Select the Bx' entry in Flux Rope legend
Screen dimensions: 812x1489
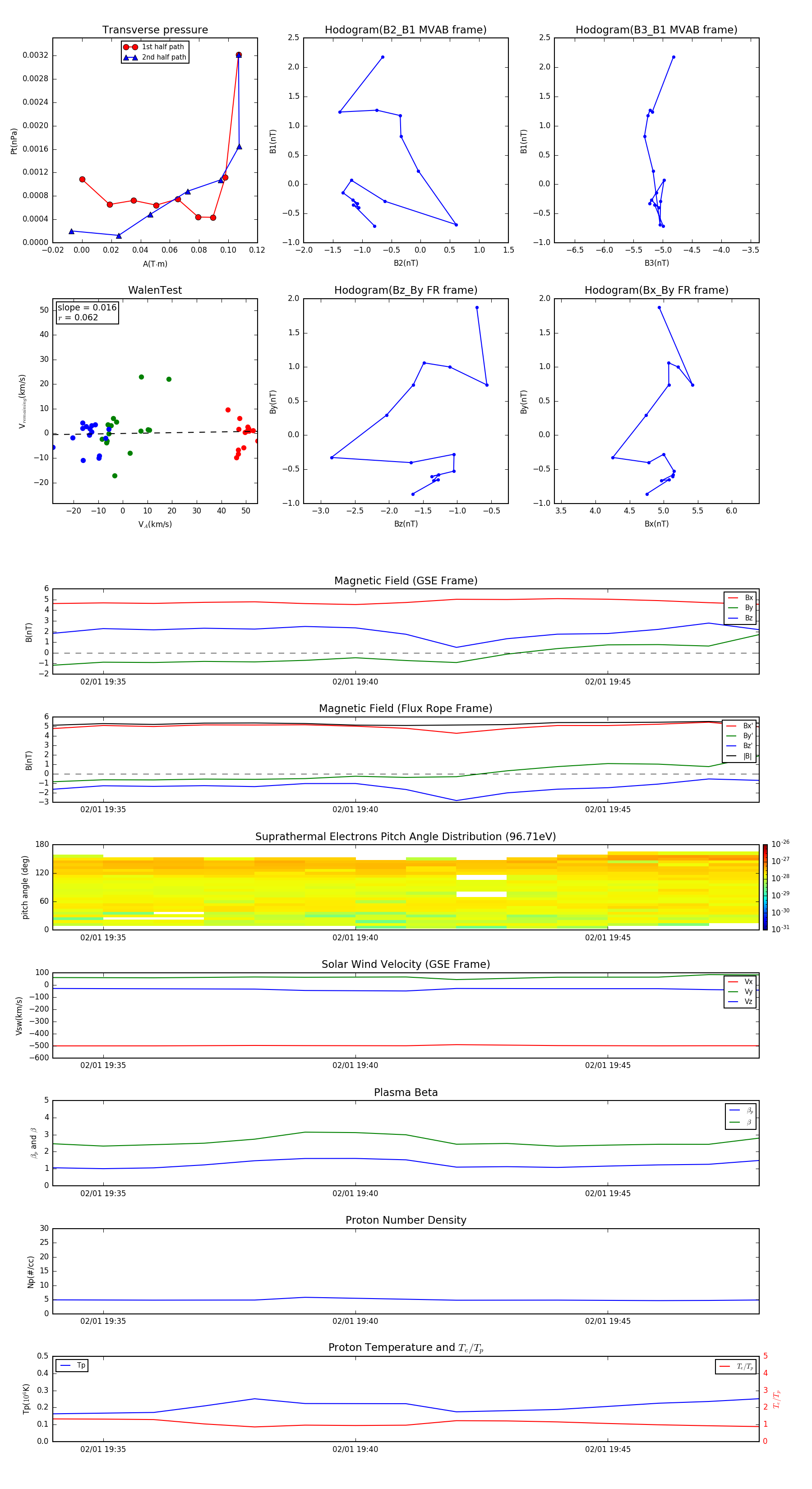coord(740,726)
